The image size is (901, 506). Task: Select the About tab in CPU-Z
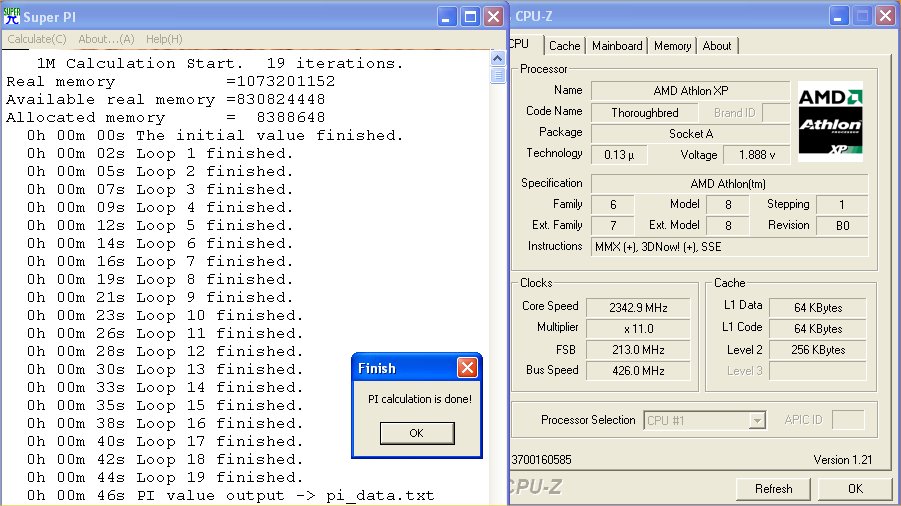(717, 46)
